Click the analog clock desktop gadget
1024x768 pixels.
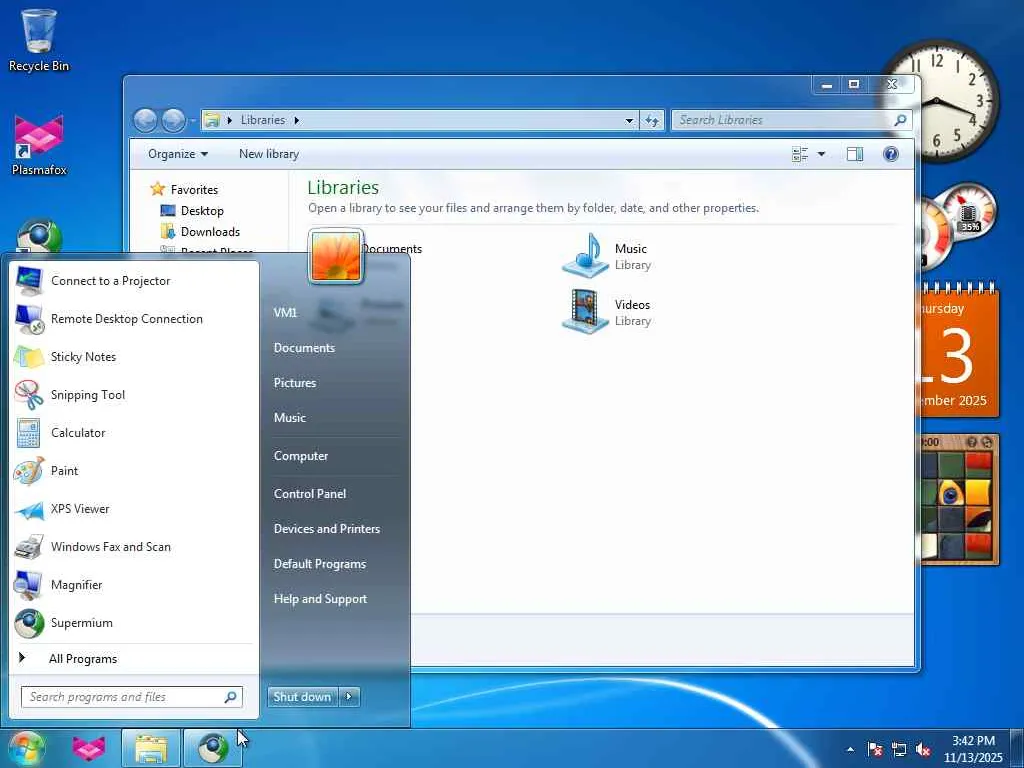938,101
